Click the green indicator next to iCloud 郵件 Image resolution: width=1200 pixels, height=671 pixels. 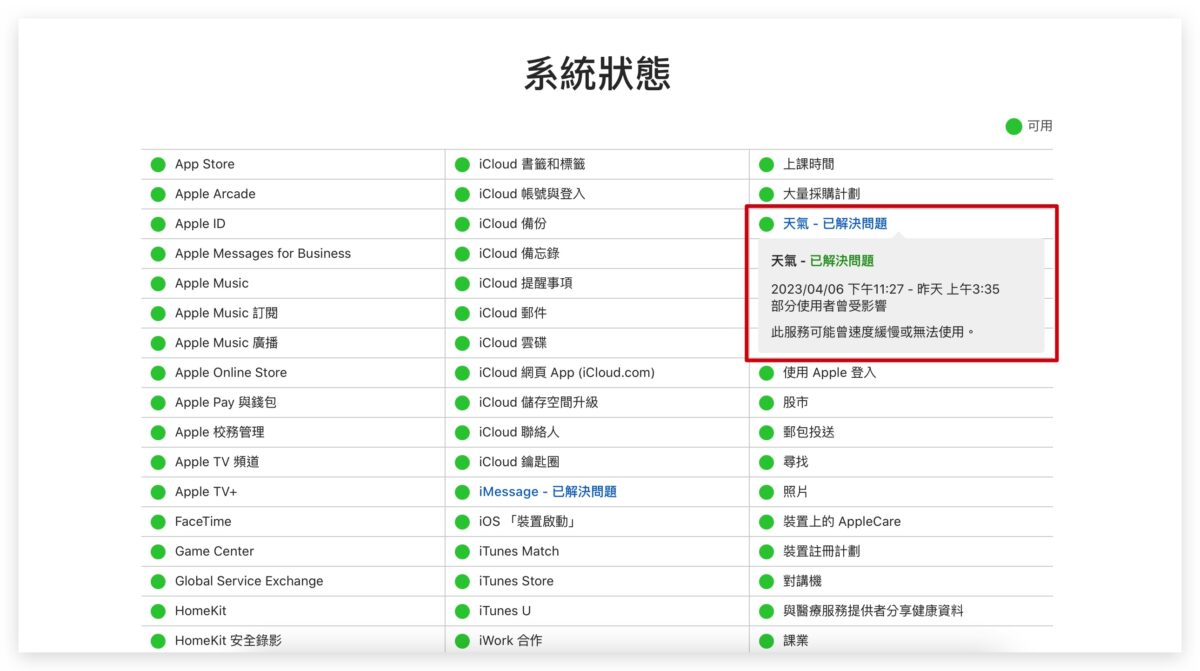[x=462, y=313]
